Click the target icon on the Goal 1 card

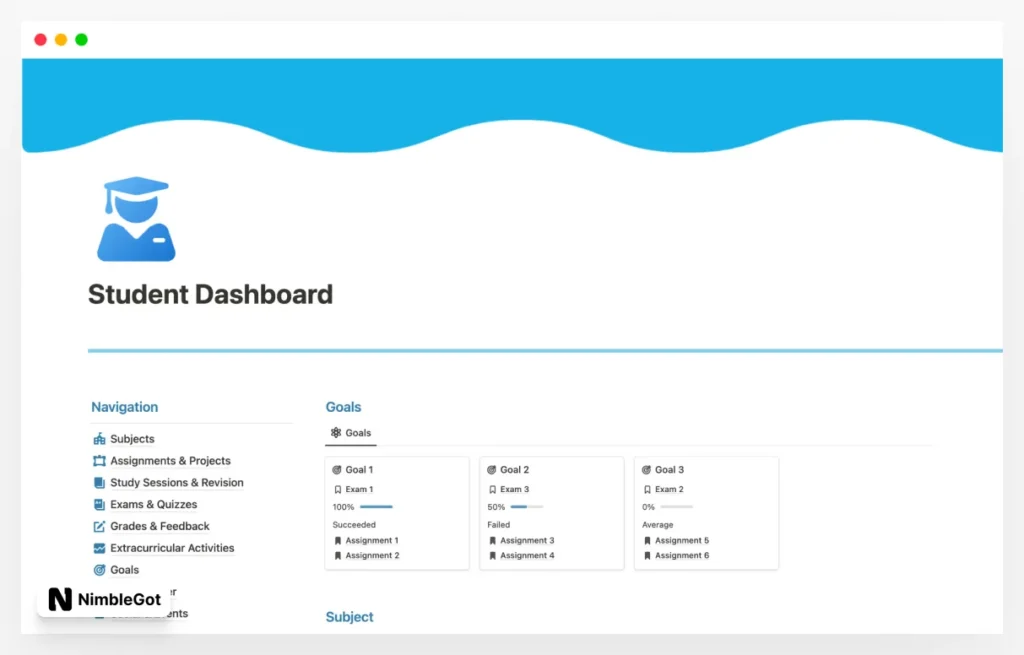pos(337,470)
